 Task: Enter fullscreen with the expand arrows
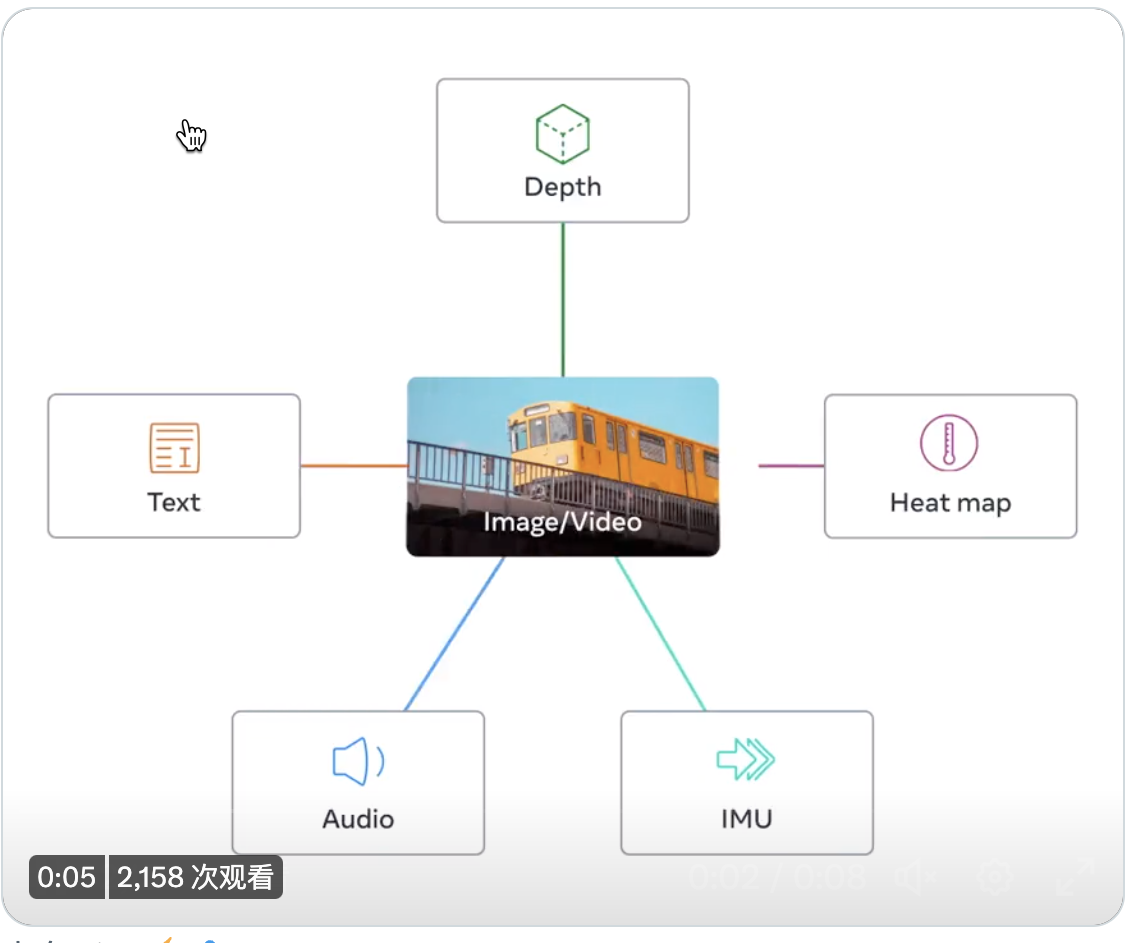tap(1076, 876)
